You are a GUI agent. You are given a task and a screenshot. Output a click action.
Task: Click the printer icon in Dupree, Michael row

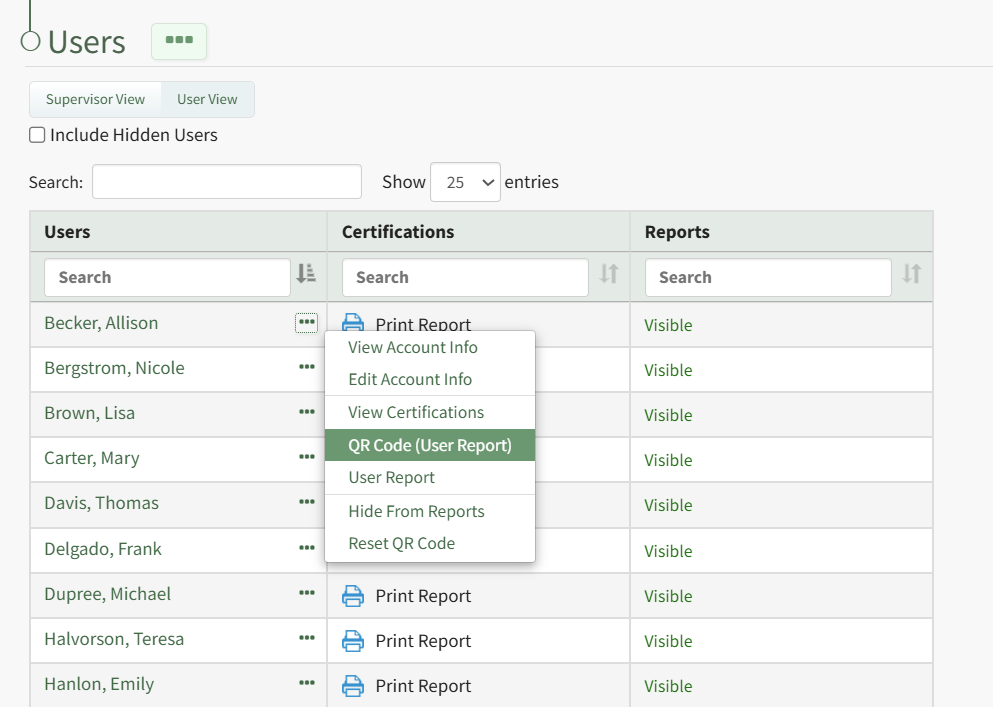tap(353, 596)
